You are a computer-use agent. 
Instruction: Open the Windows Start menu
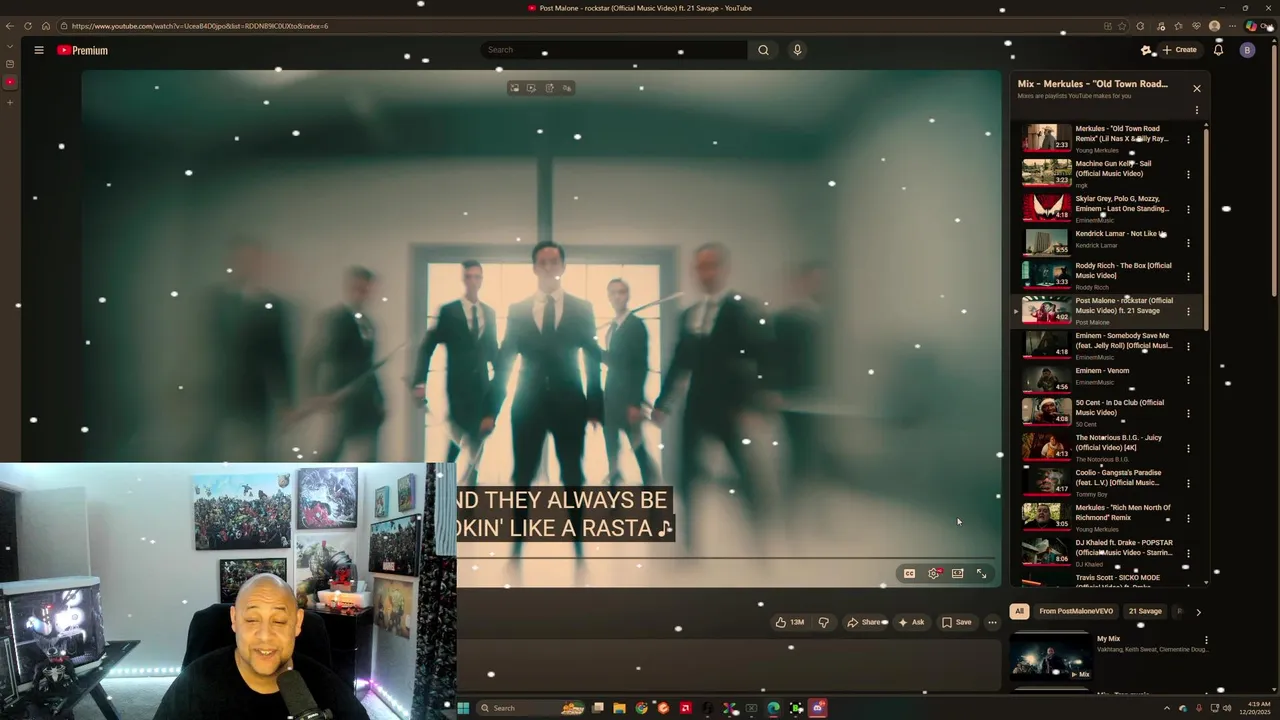pos(463,708)
